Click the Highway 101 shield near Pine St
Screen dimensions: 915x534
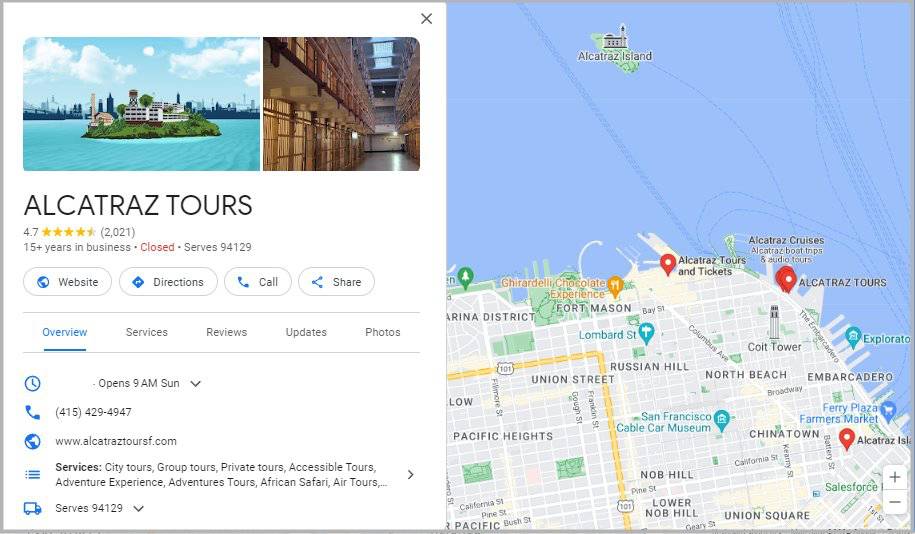tap(625, 506)
